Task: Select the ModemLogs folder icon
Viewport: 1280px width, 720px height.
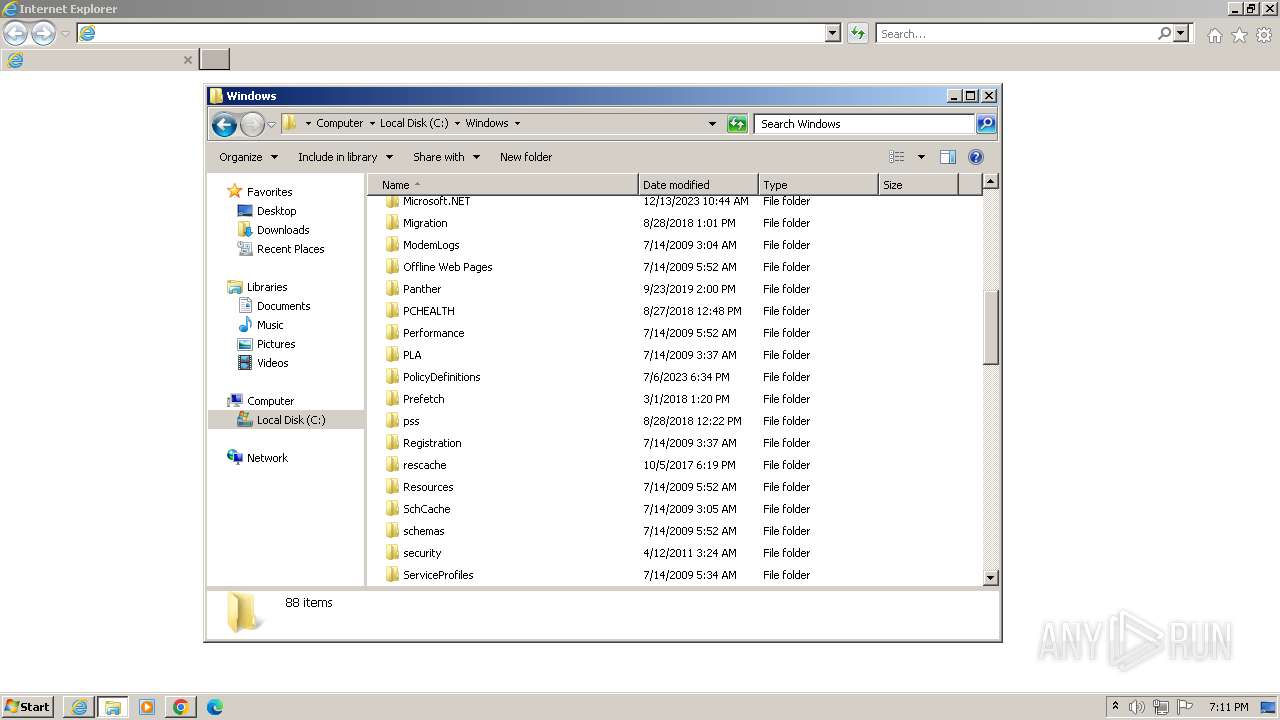Action: pos(392,245)
